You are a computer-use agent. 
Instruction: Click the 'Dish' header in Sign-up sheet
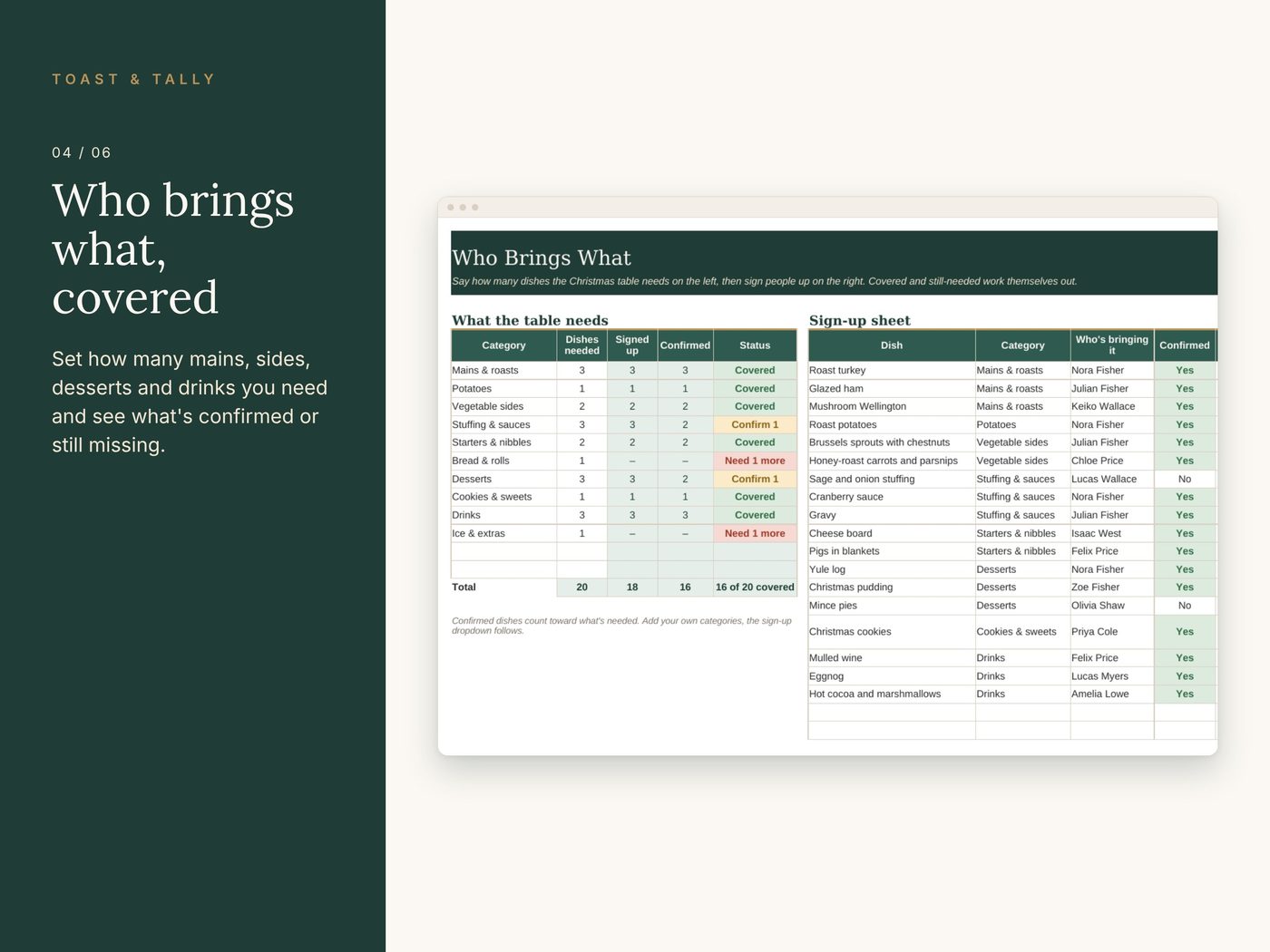(892, 345)
